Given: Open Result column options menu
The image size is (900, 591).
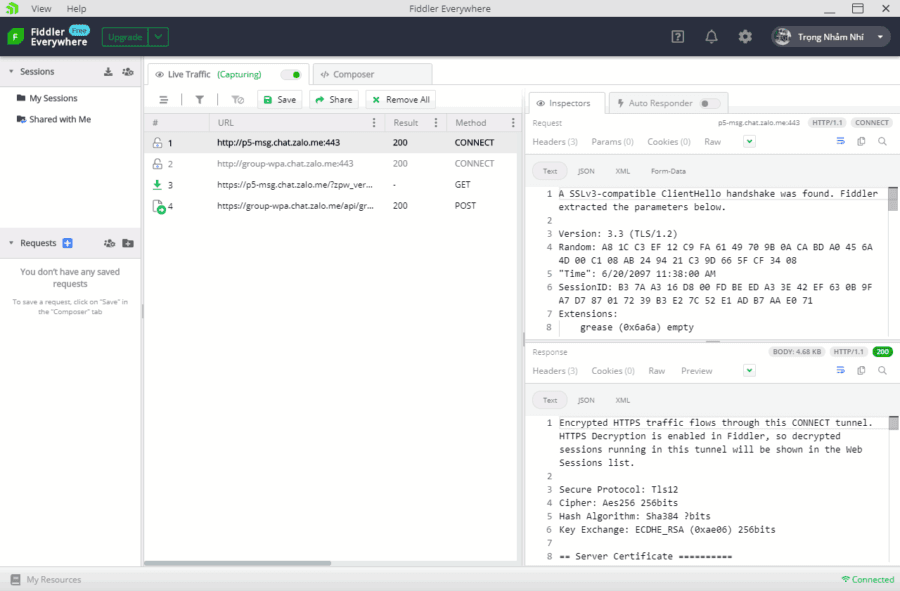Looking at the screenshot, I should click(436, 123).
